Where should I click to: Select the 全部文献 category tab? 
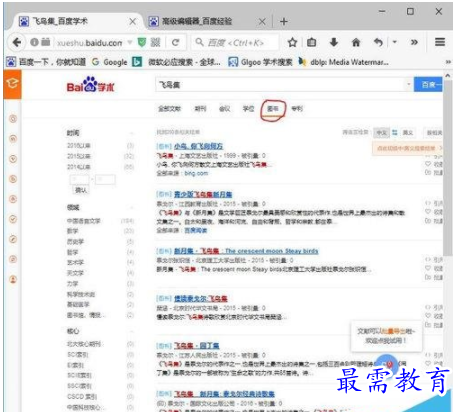169,109
